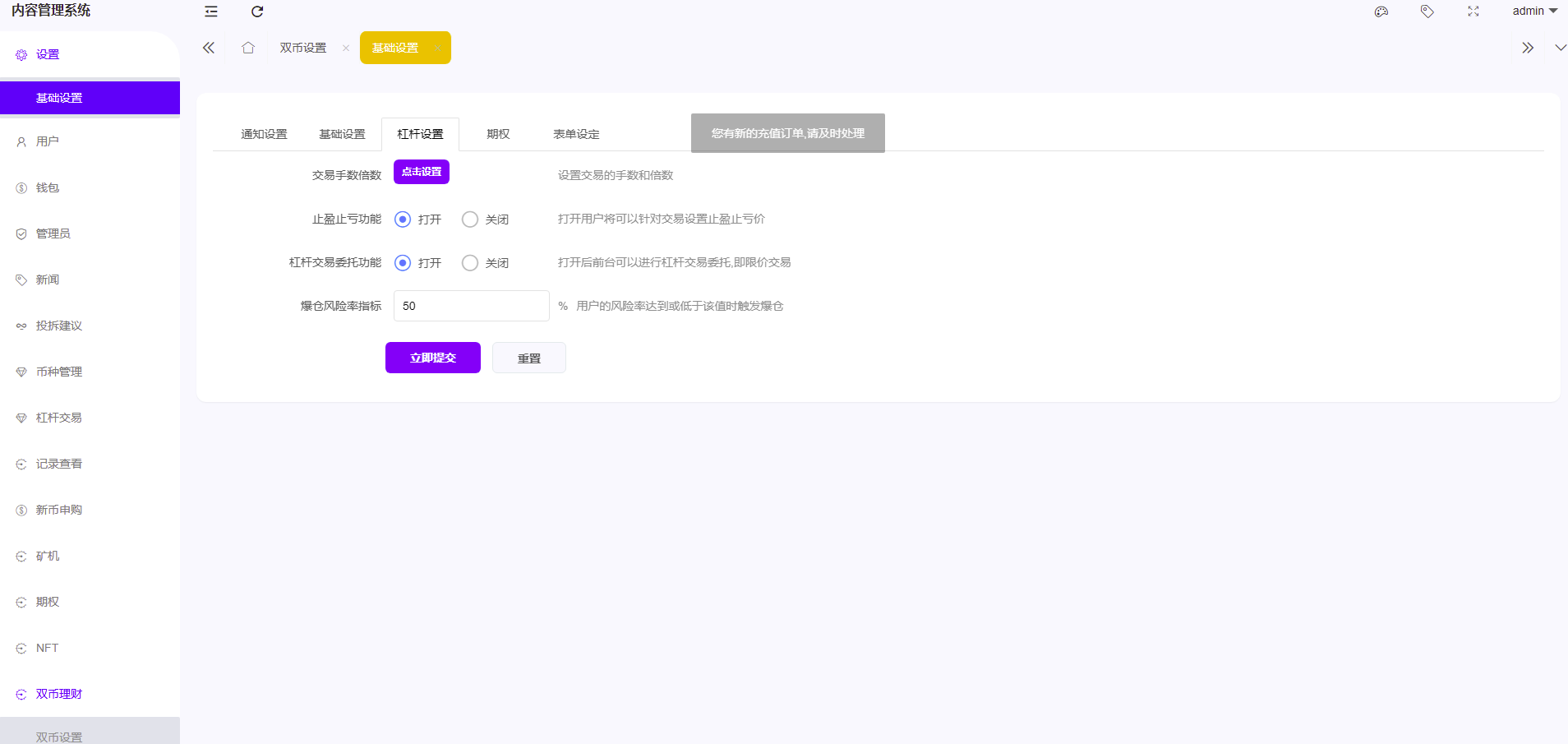Select 关闭 for 杠杆交易委托功能
Screen dimensions: 1568x744
[470, 263]
